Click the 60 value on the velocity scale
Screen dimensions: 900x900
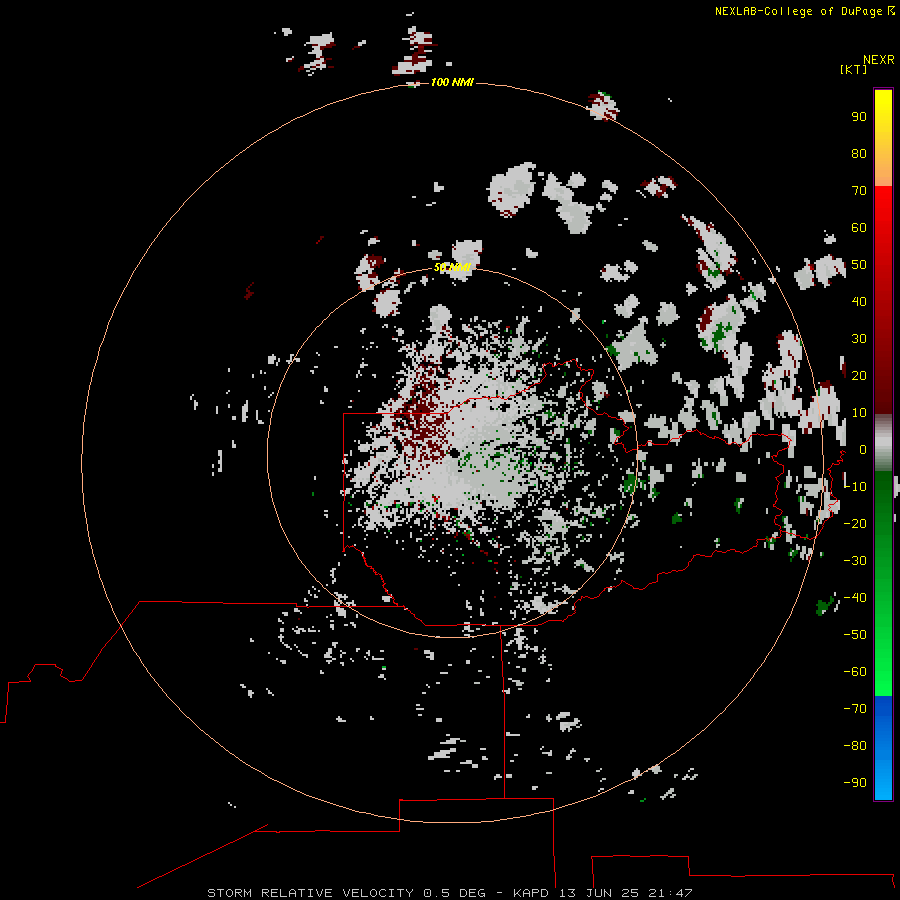859,227
